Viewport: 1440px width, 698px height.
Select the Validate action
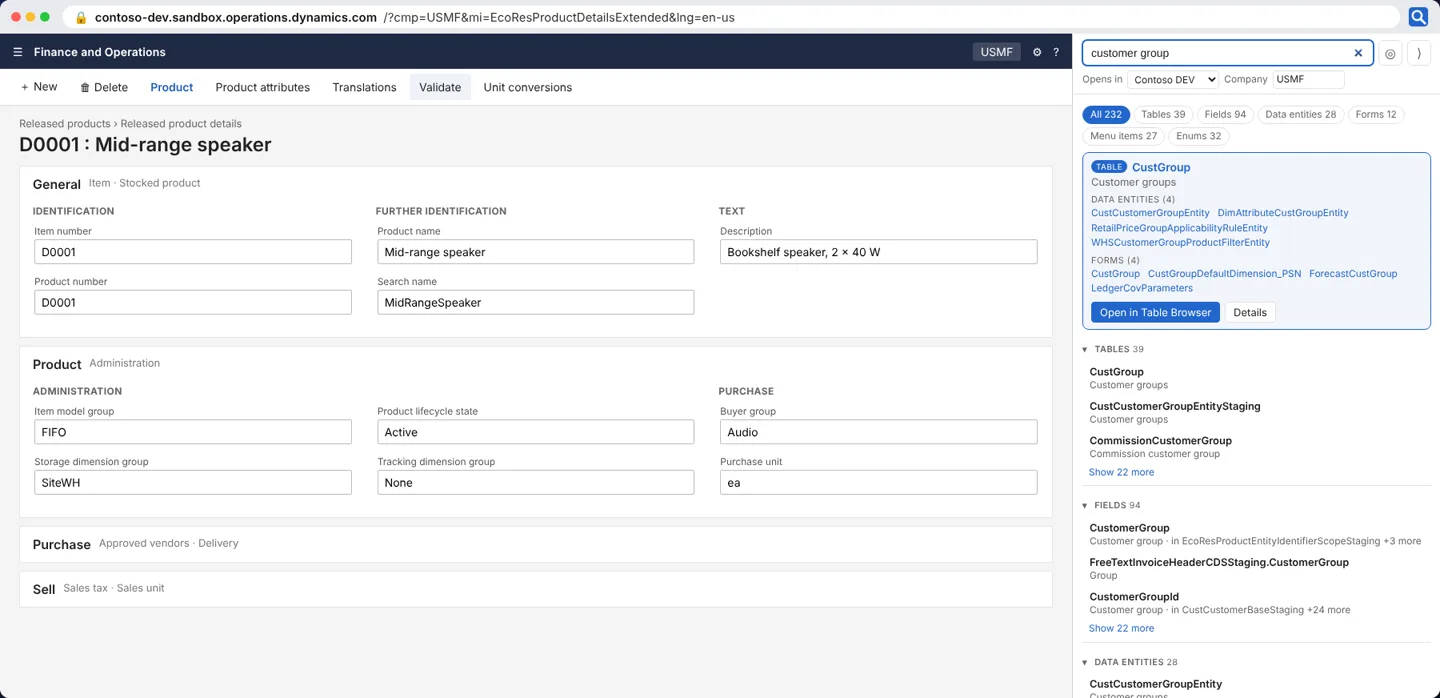coord(440,87)
